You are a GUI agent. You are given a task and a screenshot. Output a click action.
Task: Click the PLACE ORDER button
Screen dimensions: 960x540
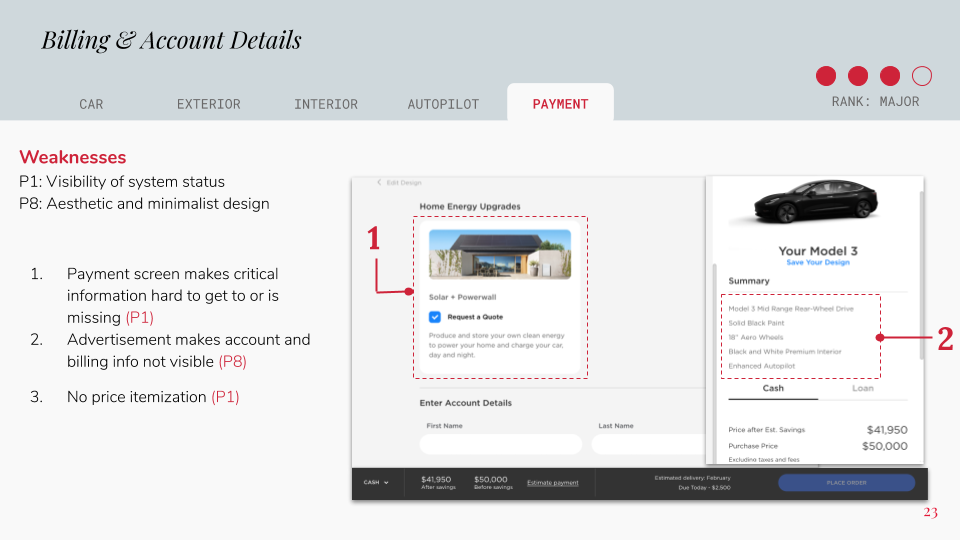[847, 482]
